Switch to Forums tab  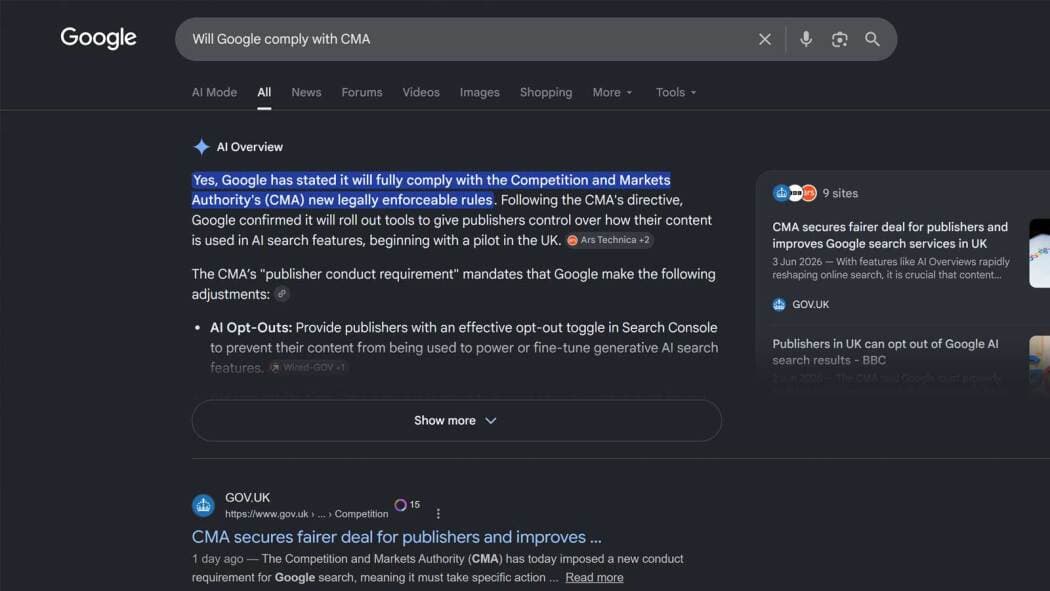click(362, 92)
